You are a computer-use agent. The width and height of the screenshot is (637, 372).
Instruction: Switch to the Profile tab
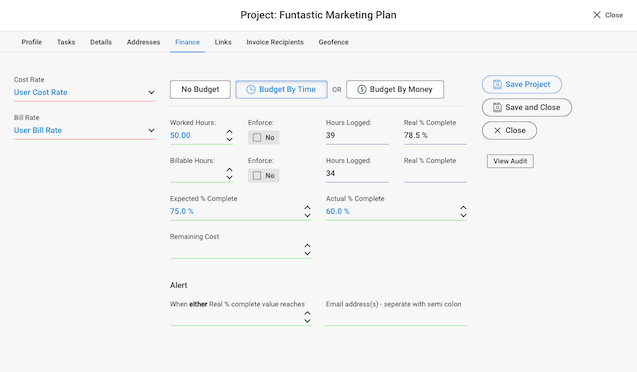[x=32, y=42]
